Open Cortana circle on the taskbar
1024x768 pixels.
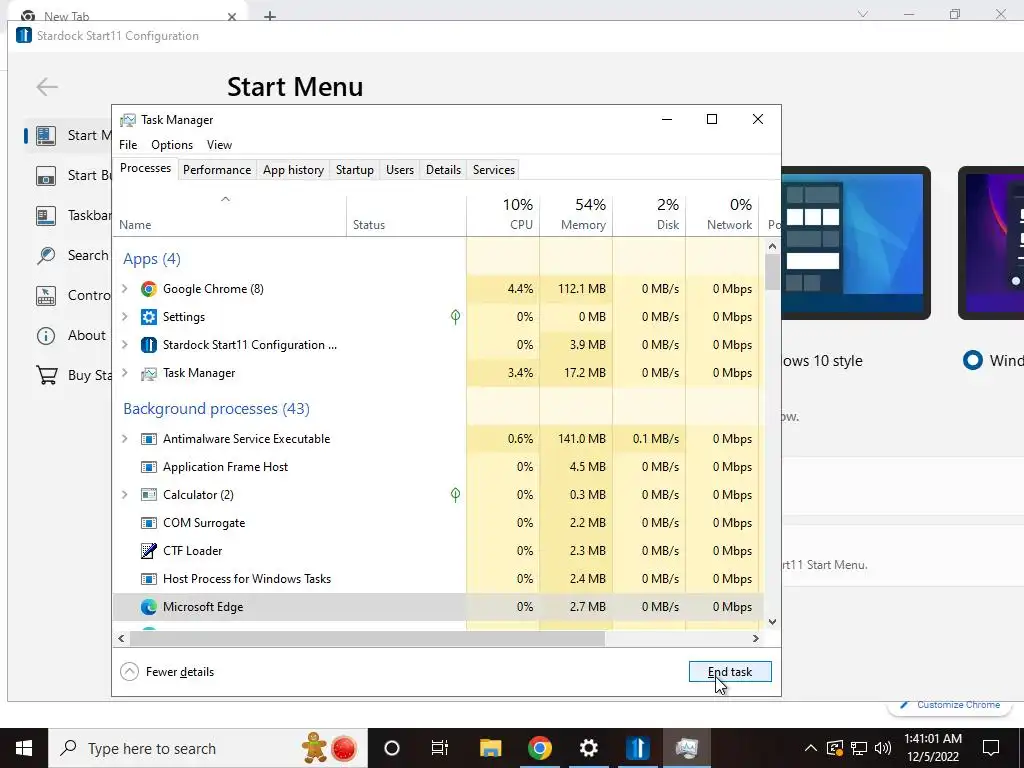[392, 748]
